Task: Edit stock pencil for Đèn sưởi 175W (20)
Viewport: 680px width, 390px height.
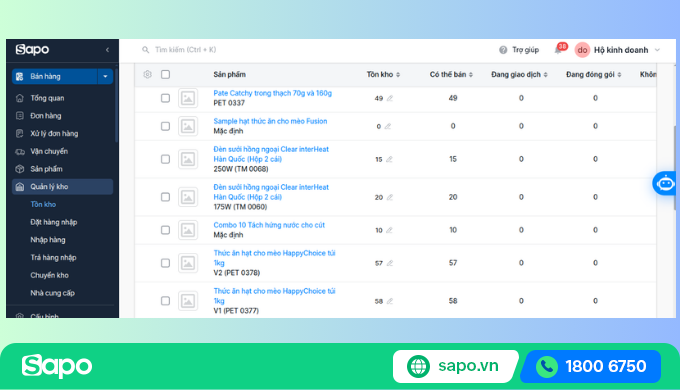Action: (x=390, y=197)
